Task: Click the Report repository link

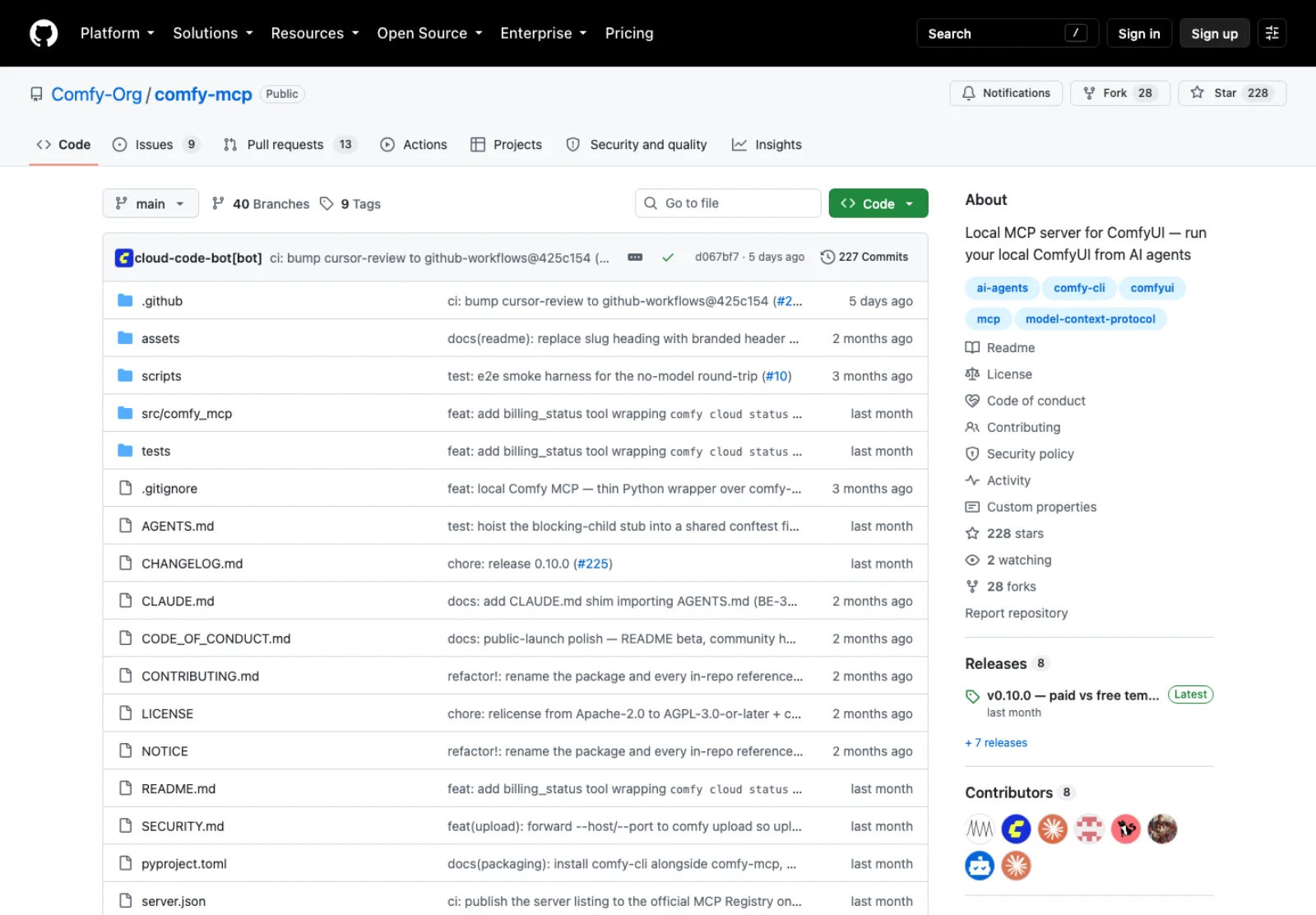Action: click(1017, 613)
